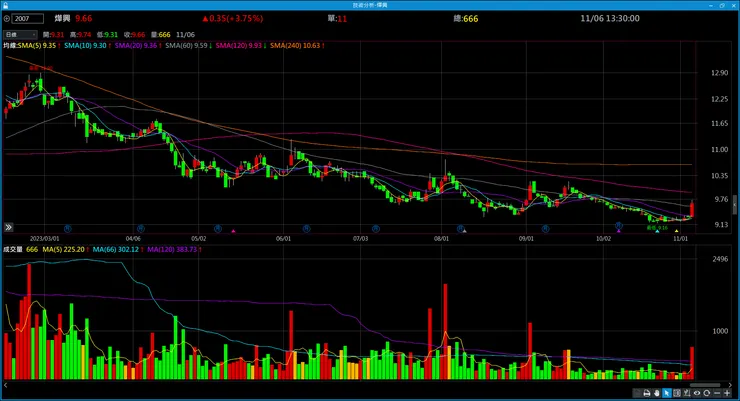Viewport: 740px width, 401px height.
Task: Click the cyan triangle marker near lowest price
Action: point(657,231)
